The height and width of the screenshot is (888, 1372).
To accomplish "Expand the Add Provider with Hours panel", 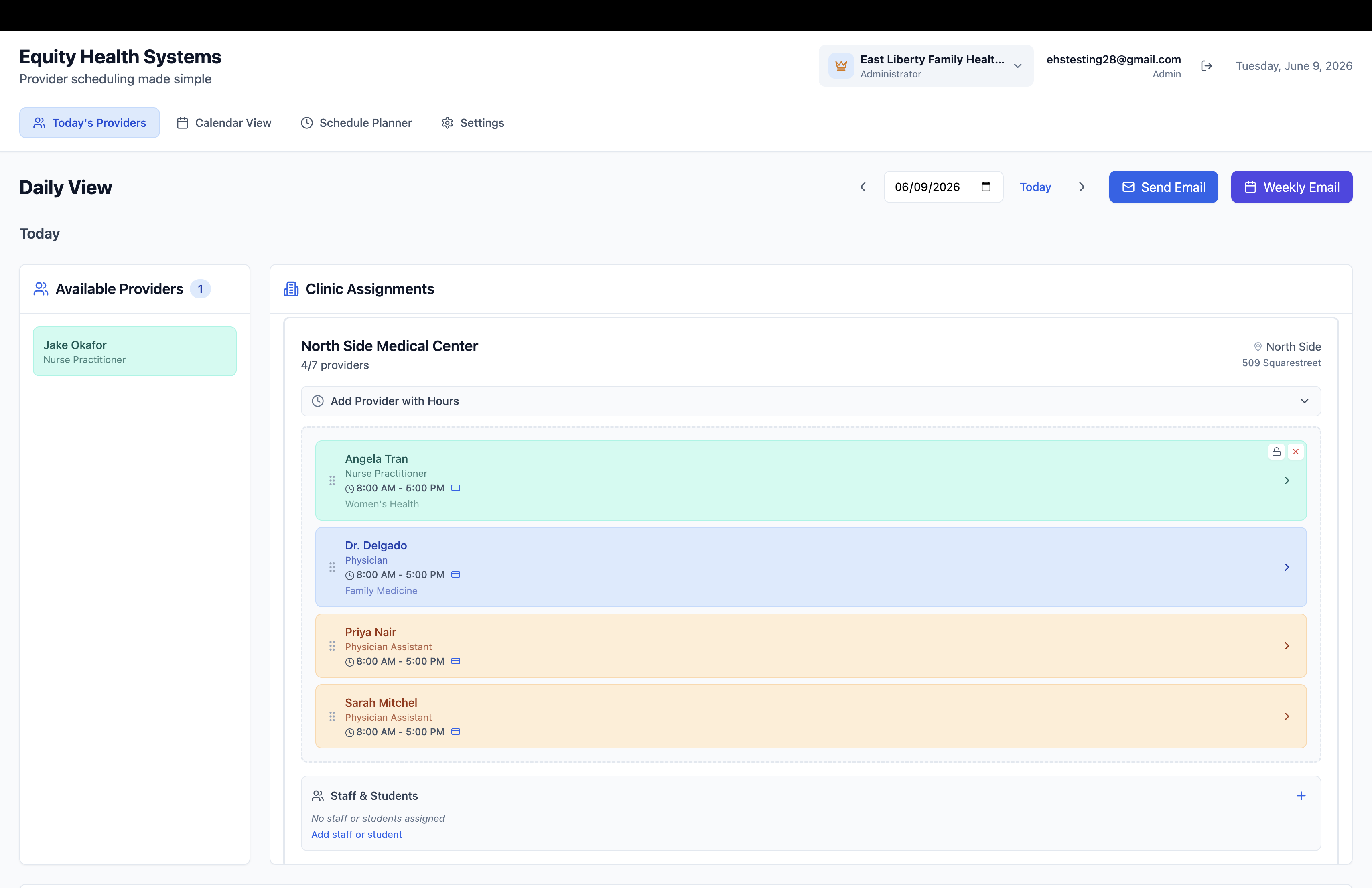I will (810, 401).
